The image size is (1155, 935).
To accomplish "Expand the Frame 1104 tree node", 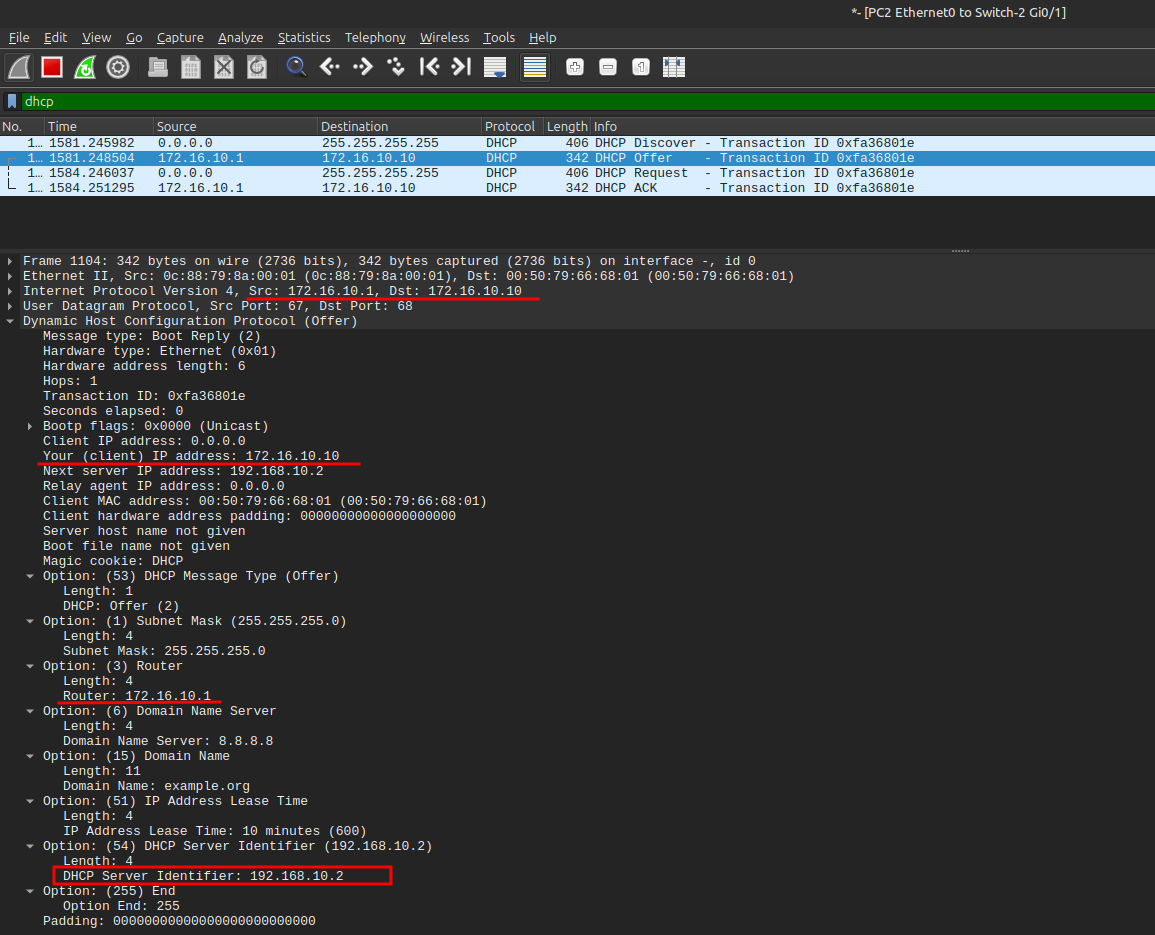I will [x=11, y=261].
